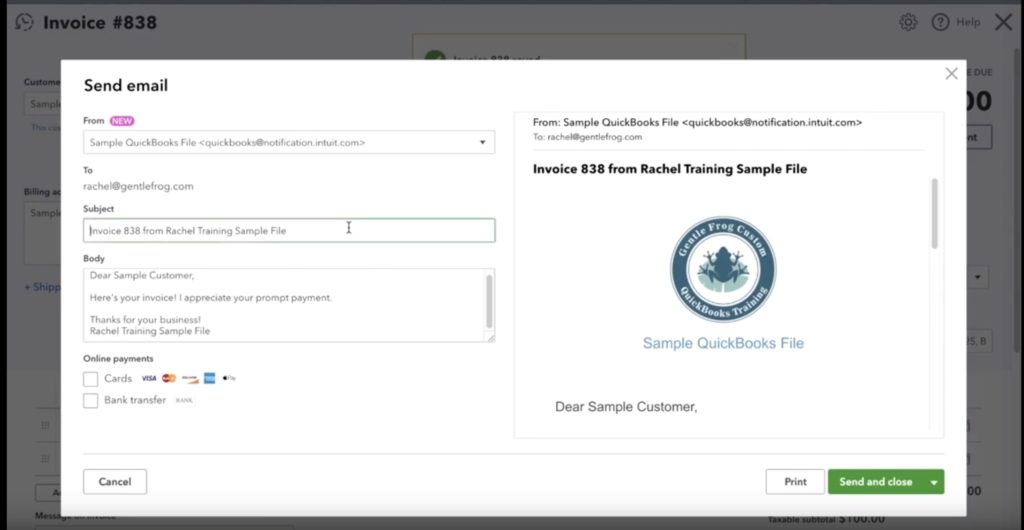Click the Print button
Image resolution: width=1024 pixels, height=530 pixels.
(x=795, y=482)
